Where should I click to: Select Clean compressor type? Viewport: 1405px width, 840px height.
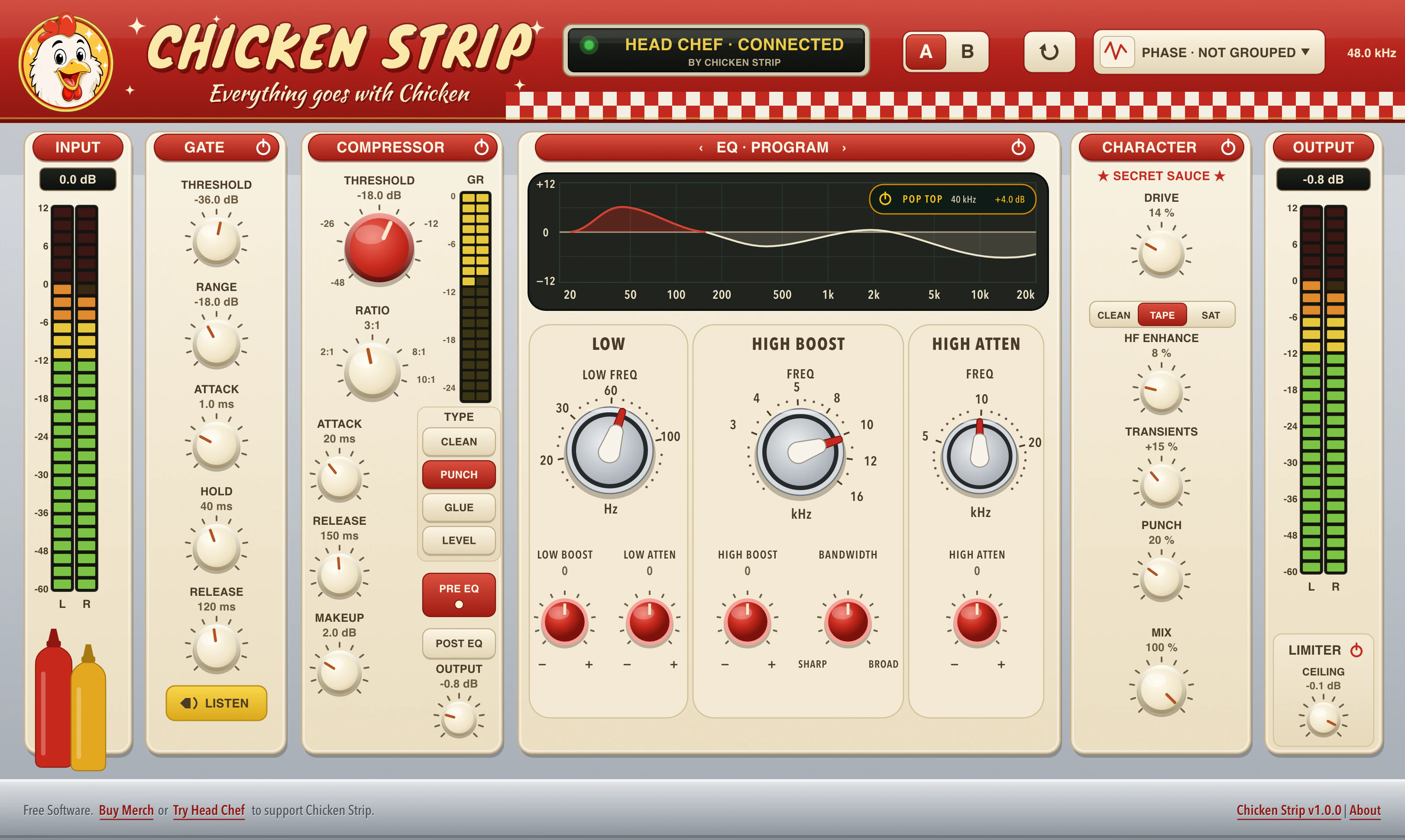[459, 442]
